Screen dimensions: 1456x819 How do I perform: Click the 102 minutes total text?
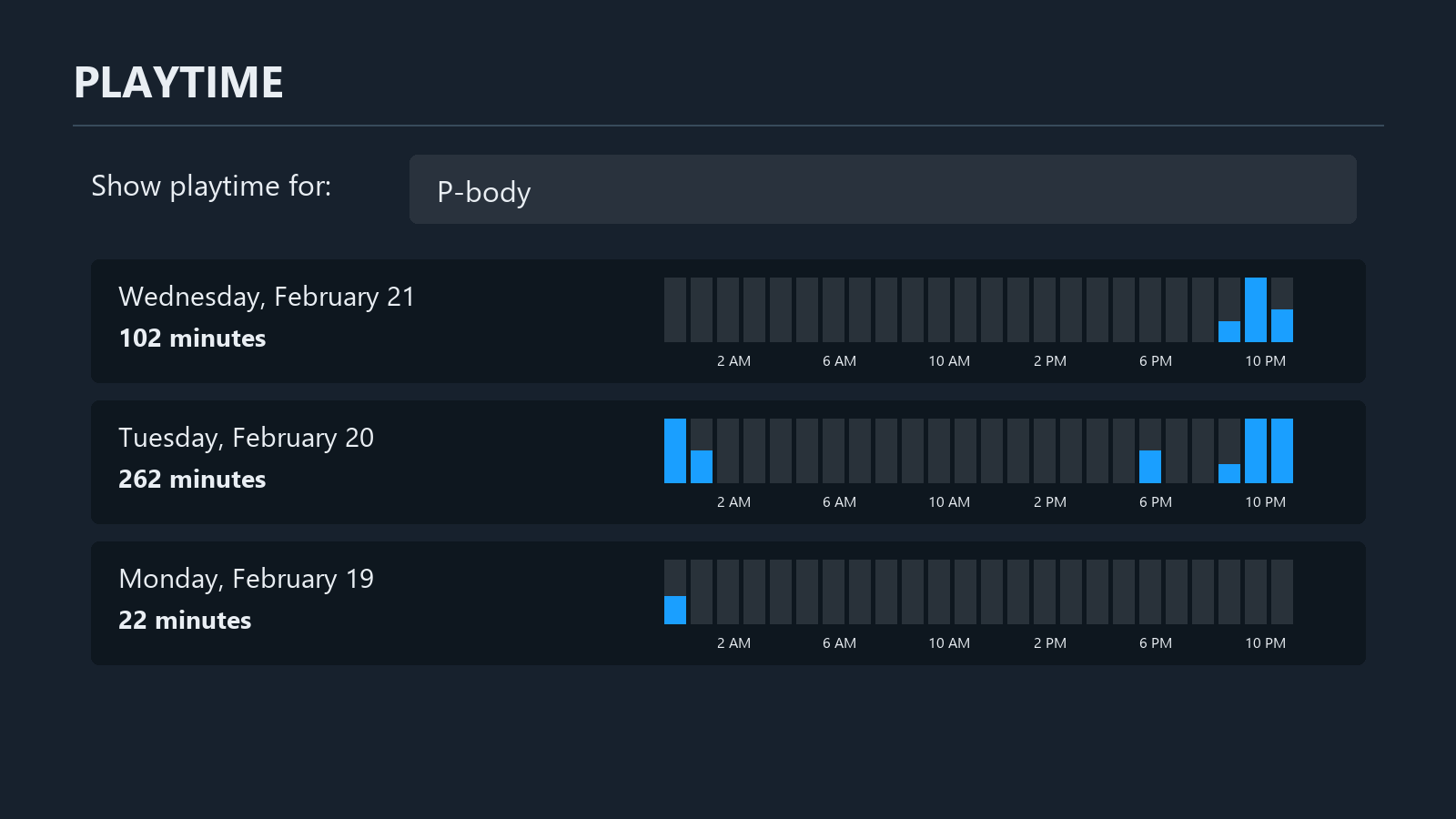coord(192,339)
